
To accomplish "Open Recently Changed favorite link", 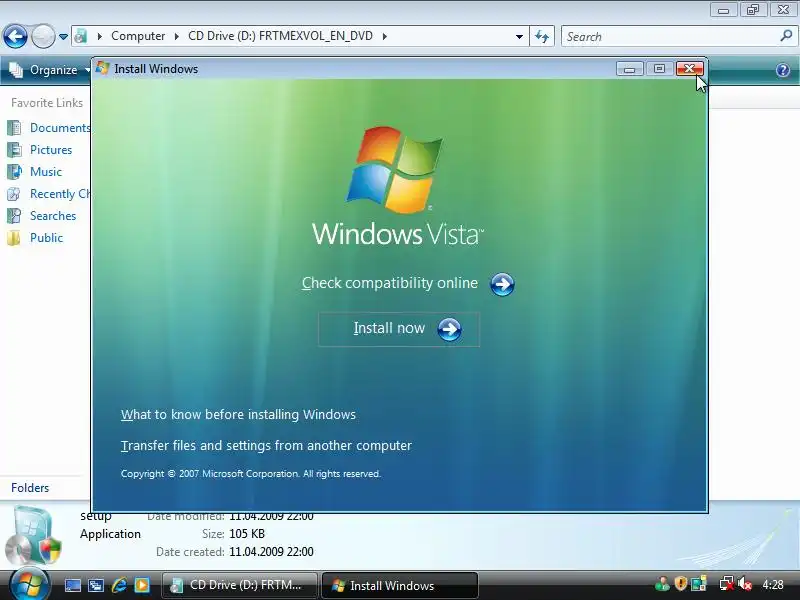I will 60,194.
